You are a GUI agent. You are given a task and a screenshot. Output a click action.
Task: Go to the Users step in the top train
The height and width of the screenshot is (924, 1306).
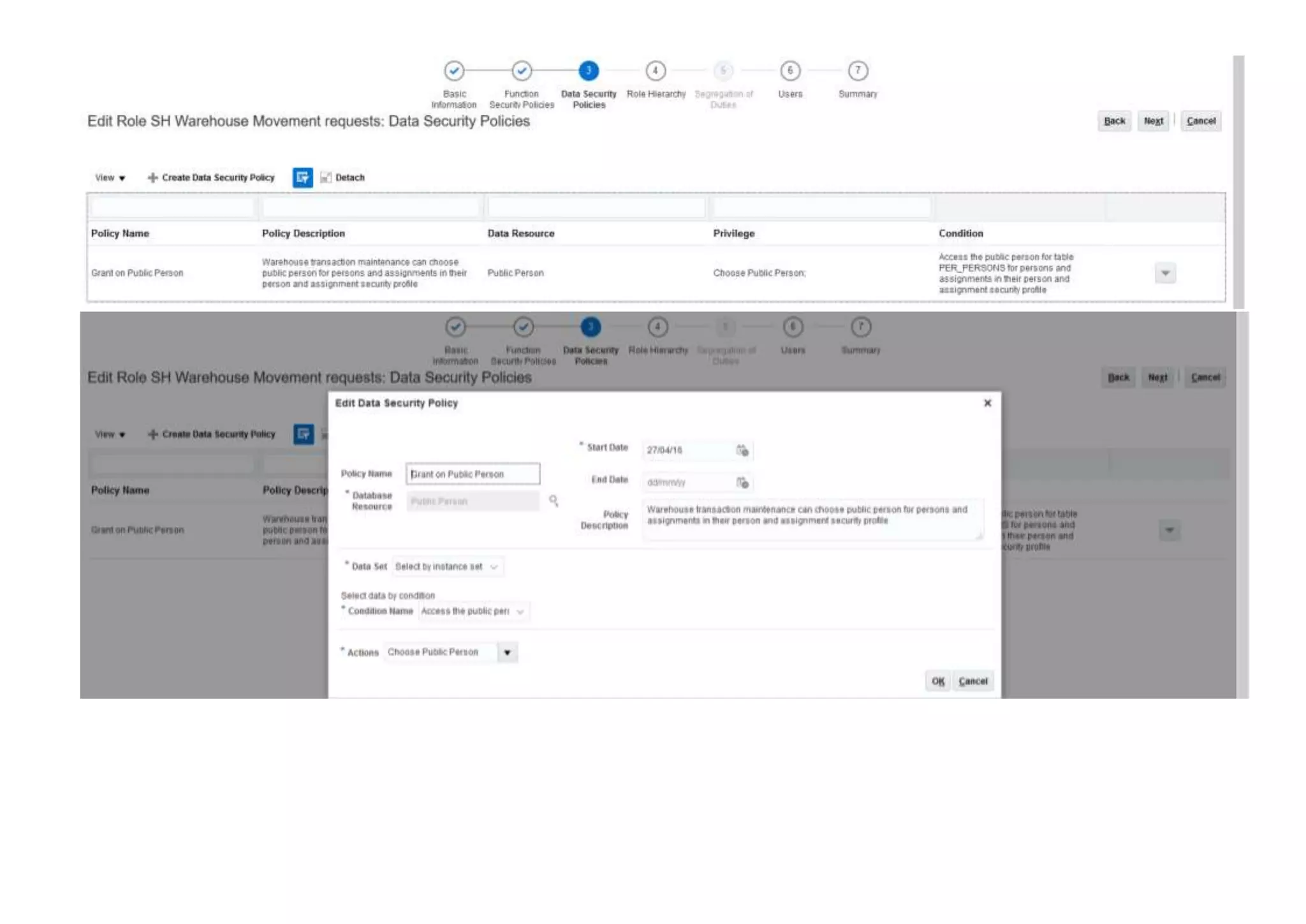pos(790,71)
